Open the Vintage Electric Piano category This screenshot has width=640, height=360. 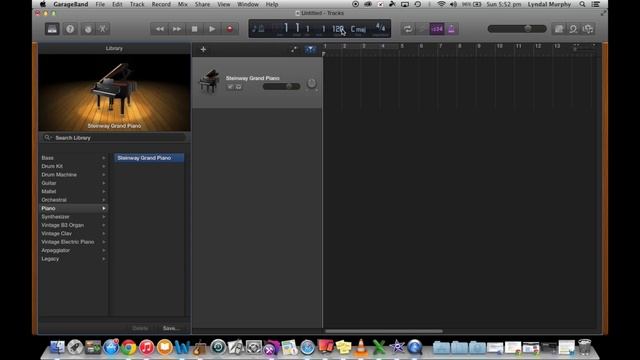pyautogui.click(x=73, y=242)
